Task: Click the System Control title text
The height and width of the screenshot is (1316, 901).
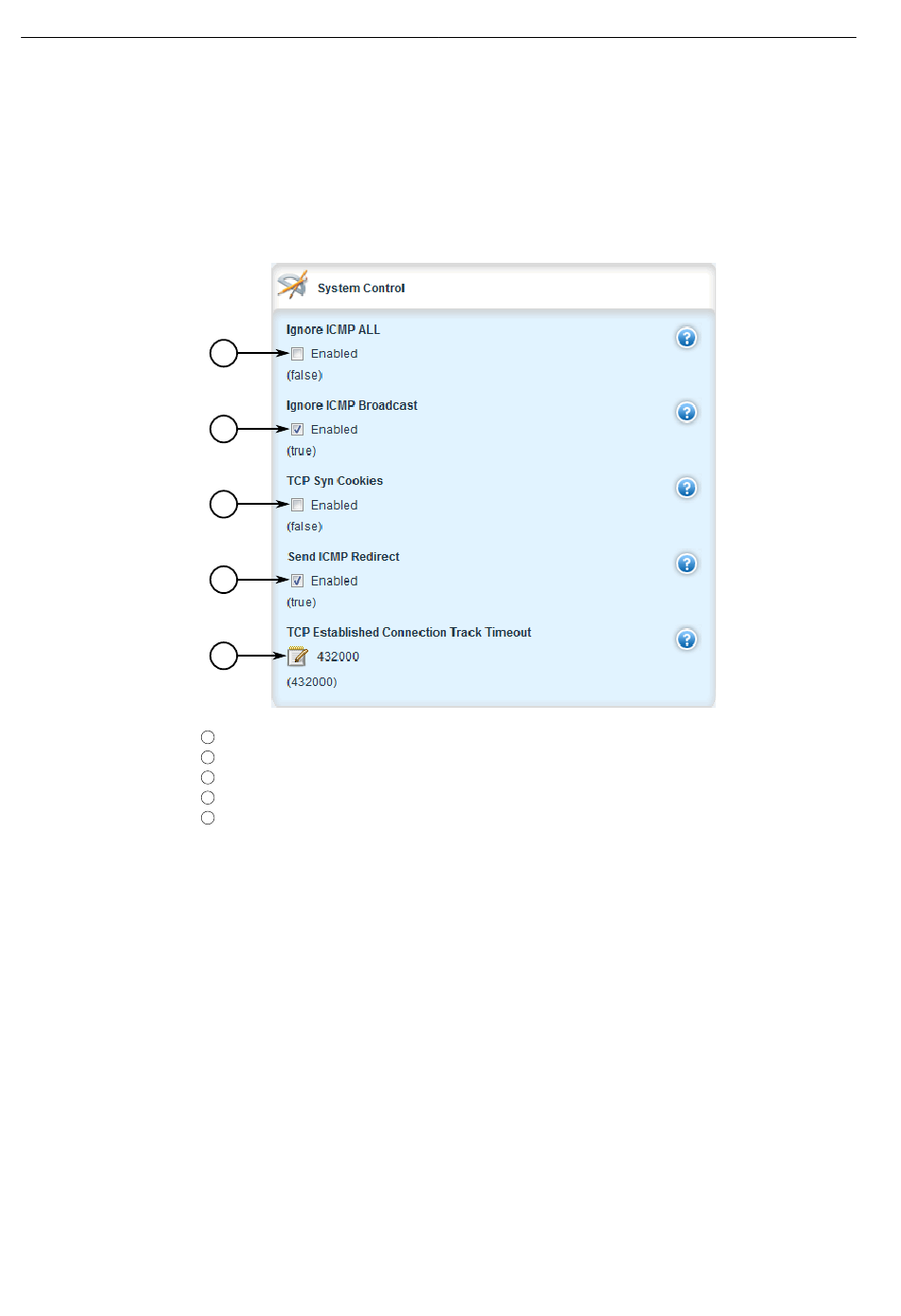Action: (x=361, y=288)
